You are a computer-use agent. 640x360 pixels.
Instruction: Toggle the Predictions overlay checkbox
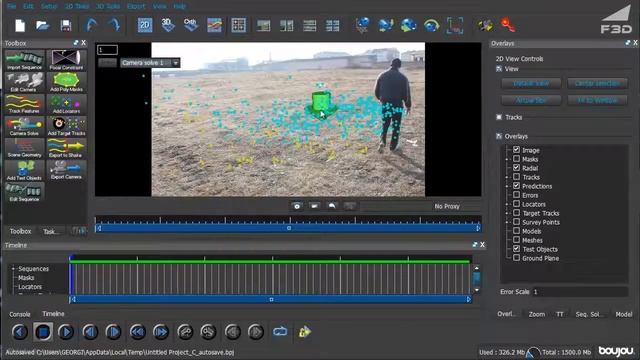click(x=516, y=186)
